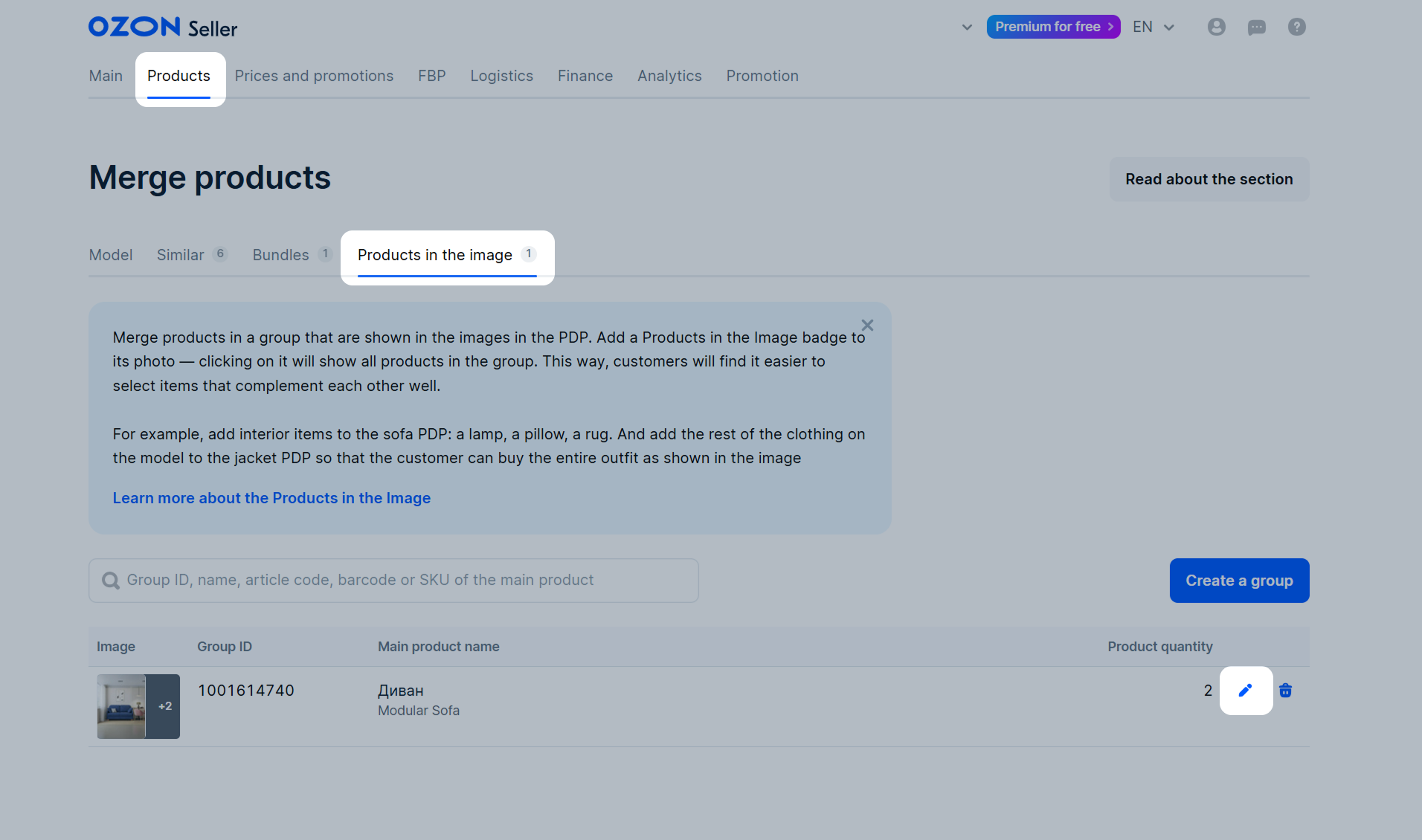1422x840 pixels.
Task: Open Premium for free offer
Action: click(1053, 27)
